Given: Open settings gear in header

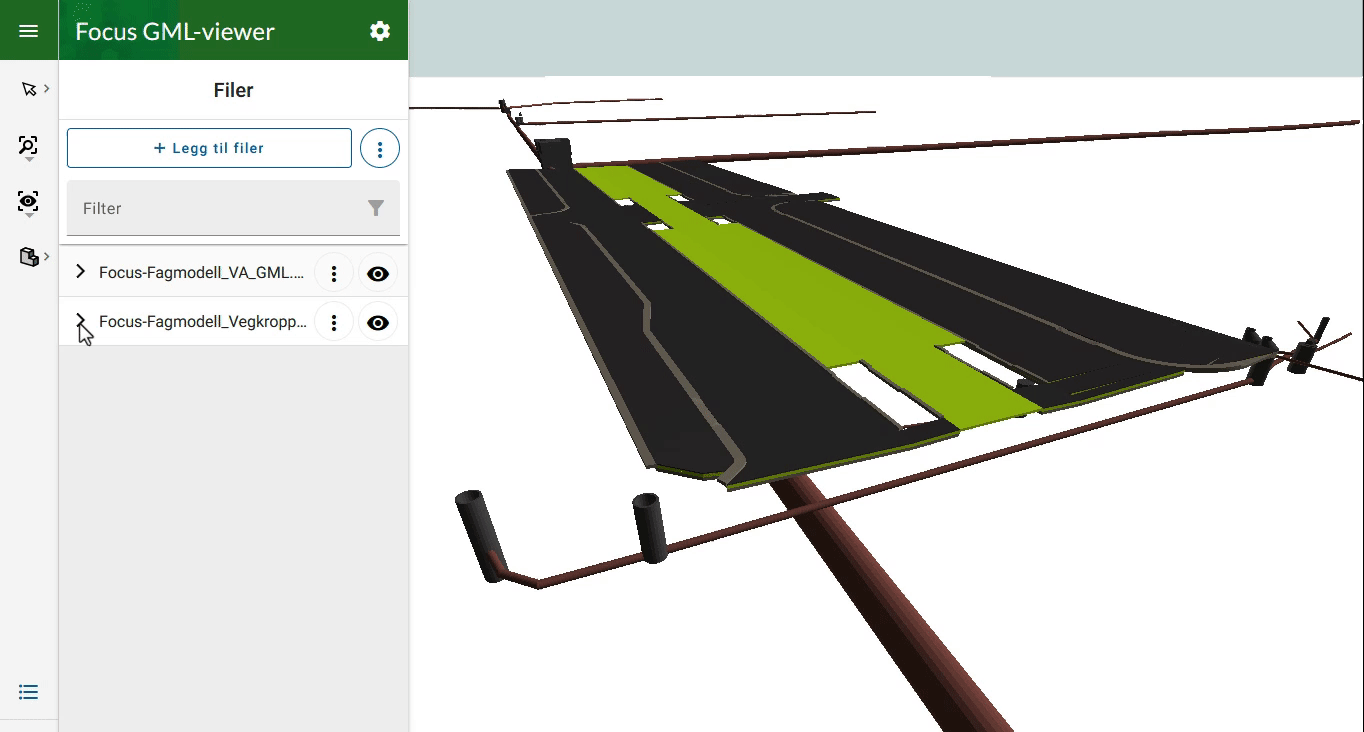Looking at the screenshot, I should tap(380, 31).
